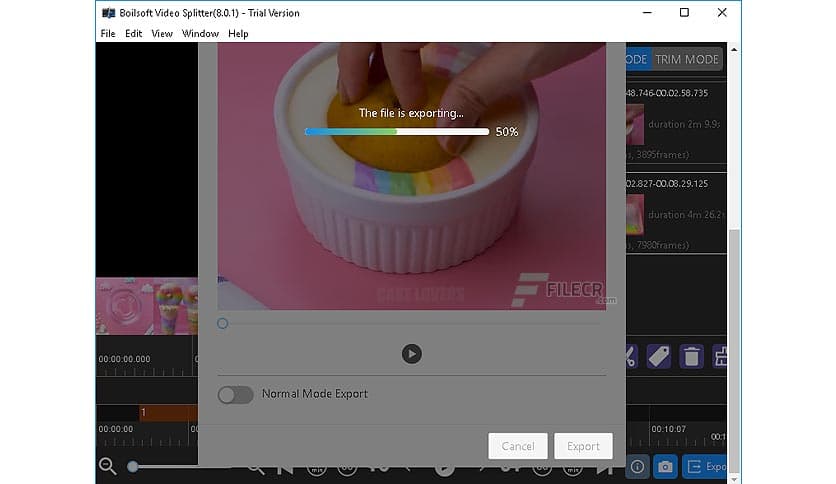Click the zoom out magnifier icon
Screen dimensions: 836x484
tap(108, 466)
